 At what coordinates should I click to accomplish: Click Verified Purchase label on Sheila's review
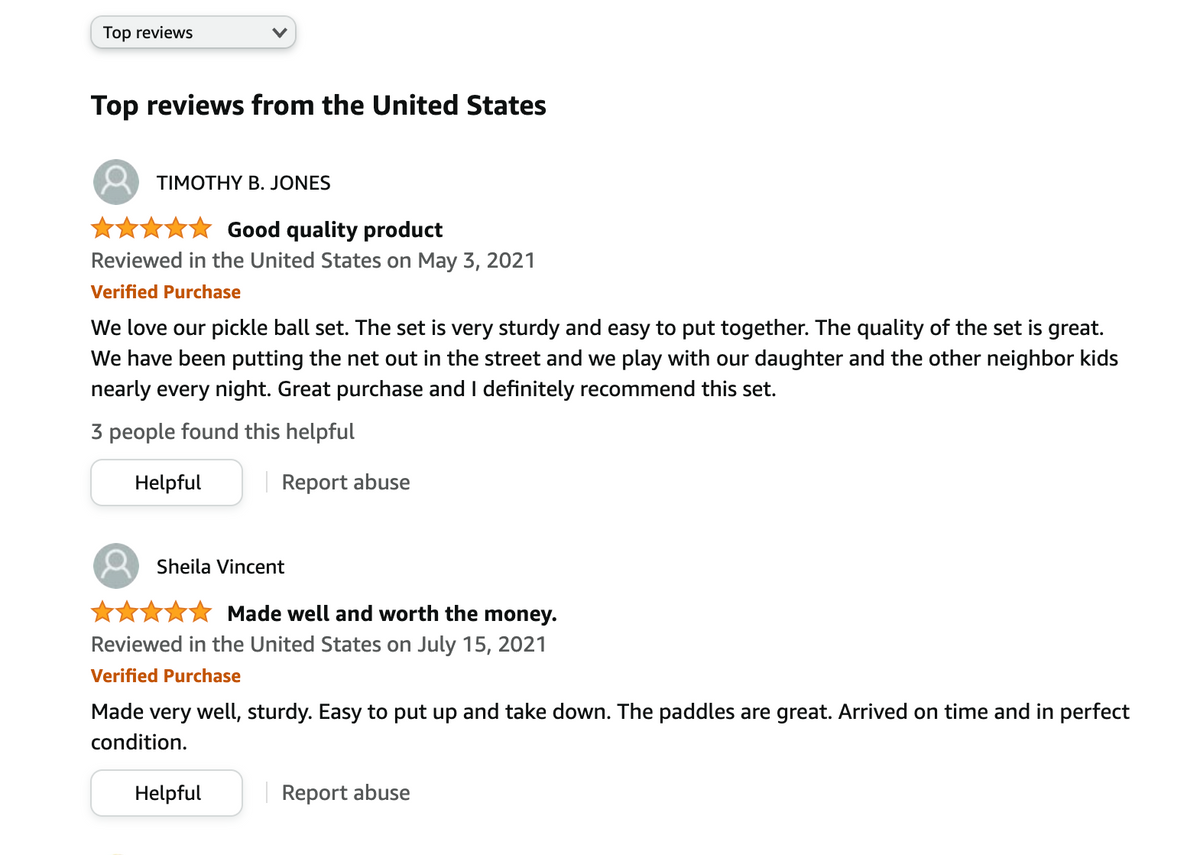166,676
